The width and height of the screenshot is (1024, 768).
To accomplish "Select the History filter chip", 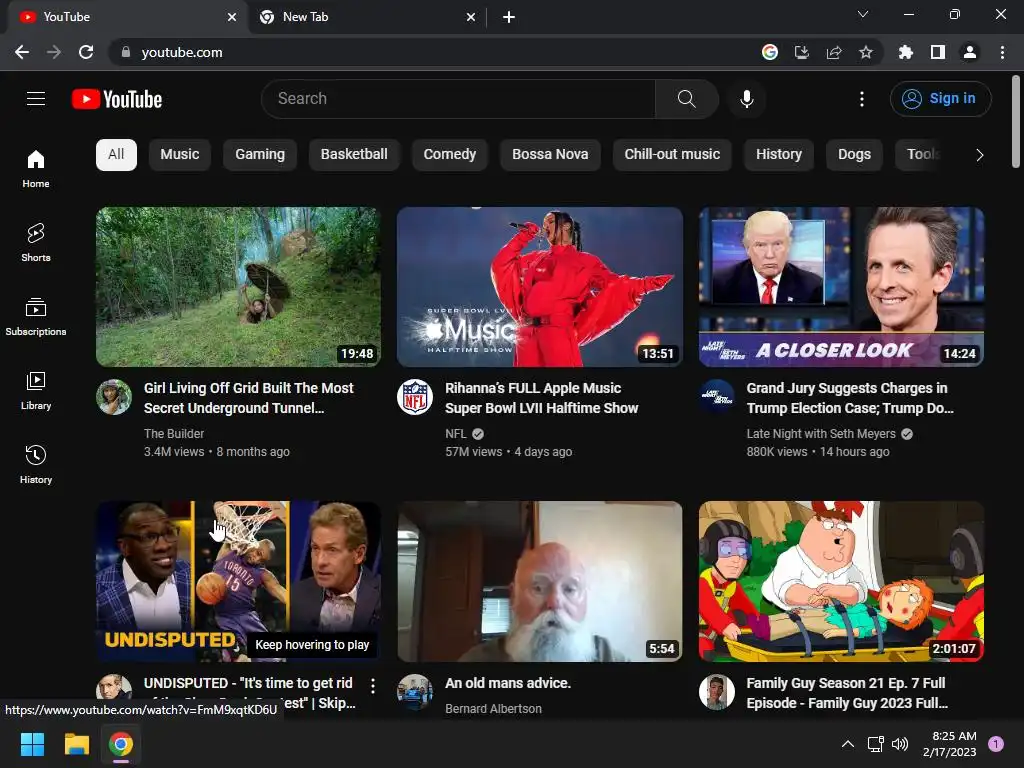I will point(778,155).
